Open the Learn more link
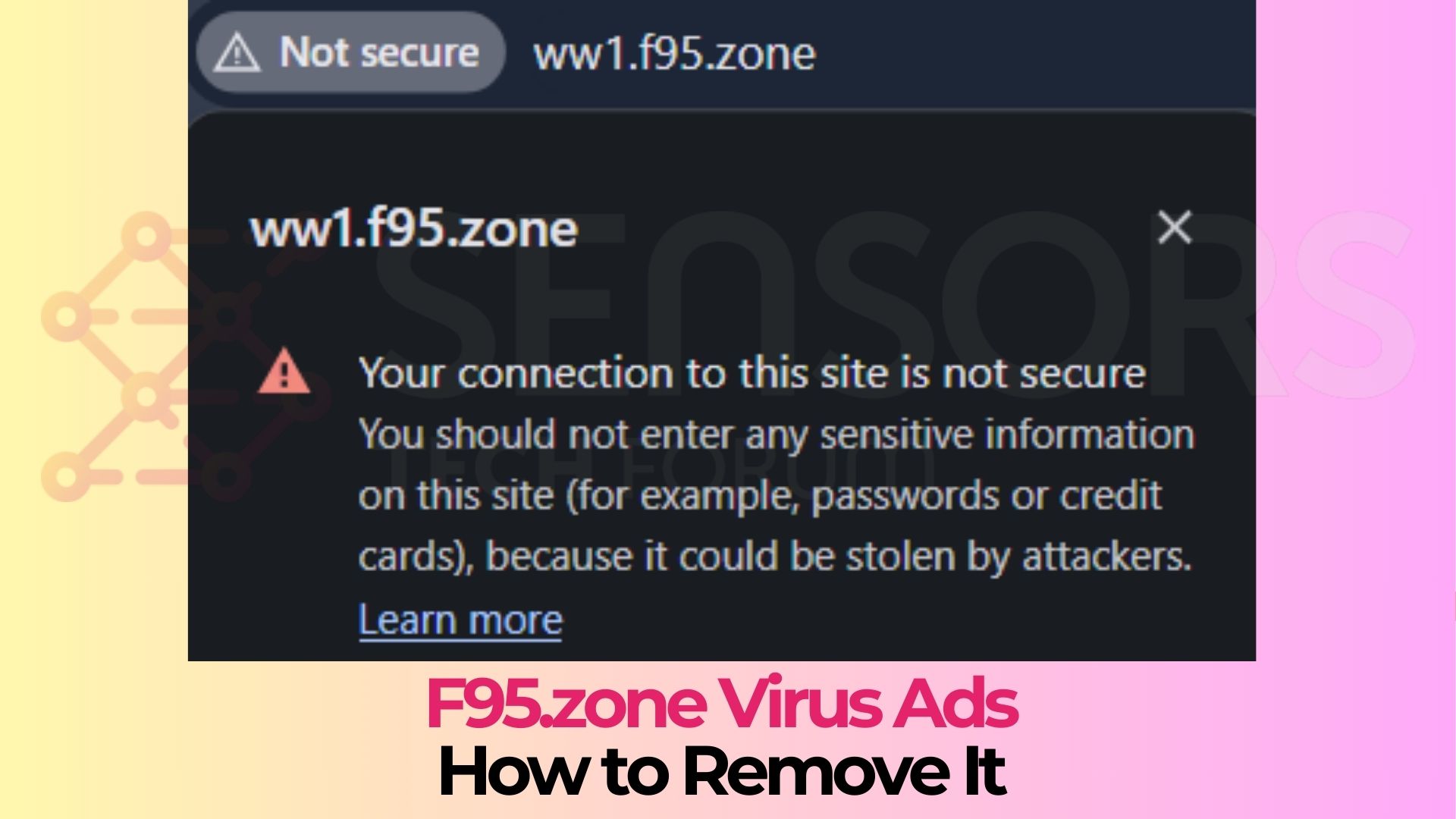Viewport: 1456px width, 819px height. (x=460, y=620)
